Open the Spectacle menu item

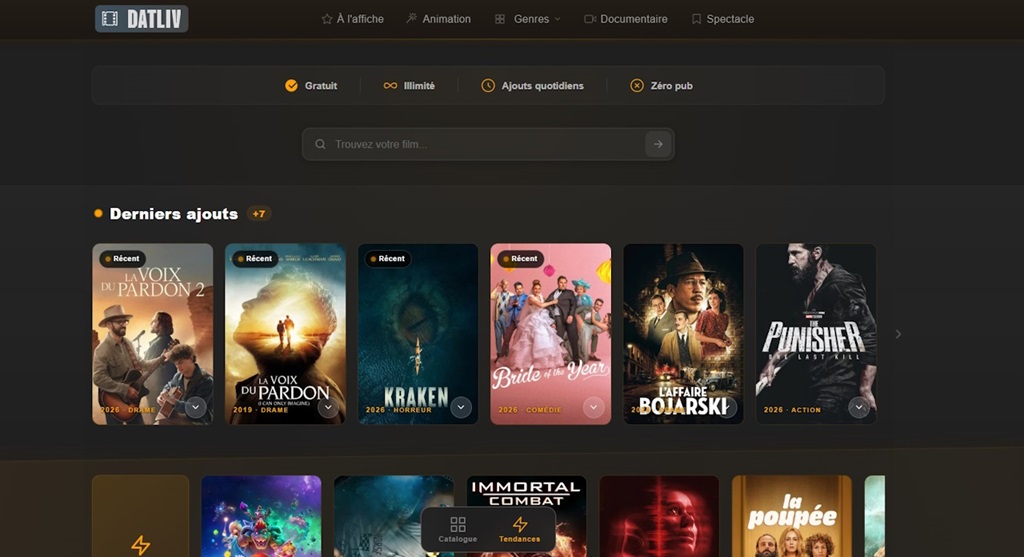tap(723, 19)
